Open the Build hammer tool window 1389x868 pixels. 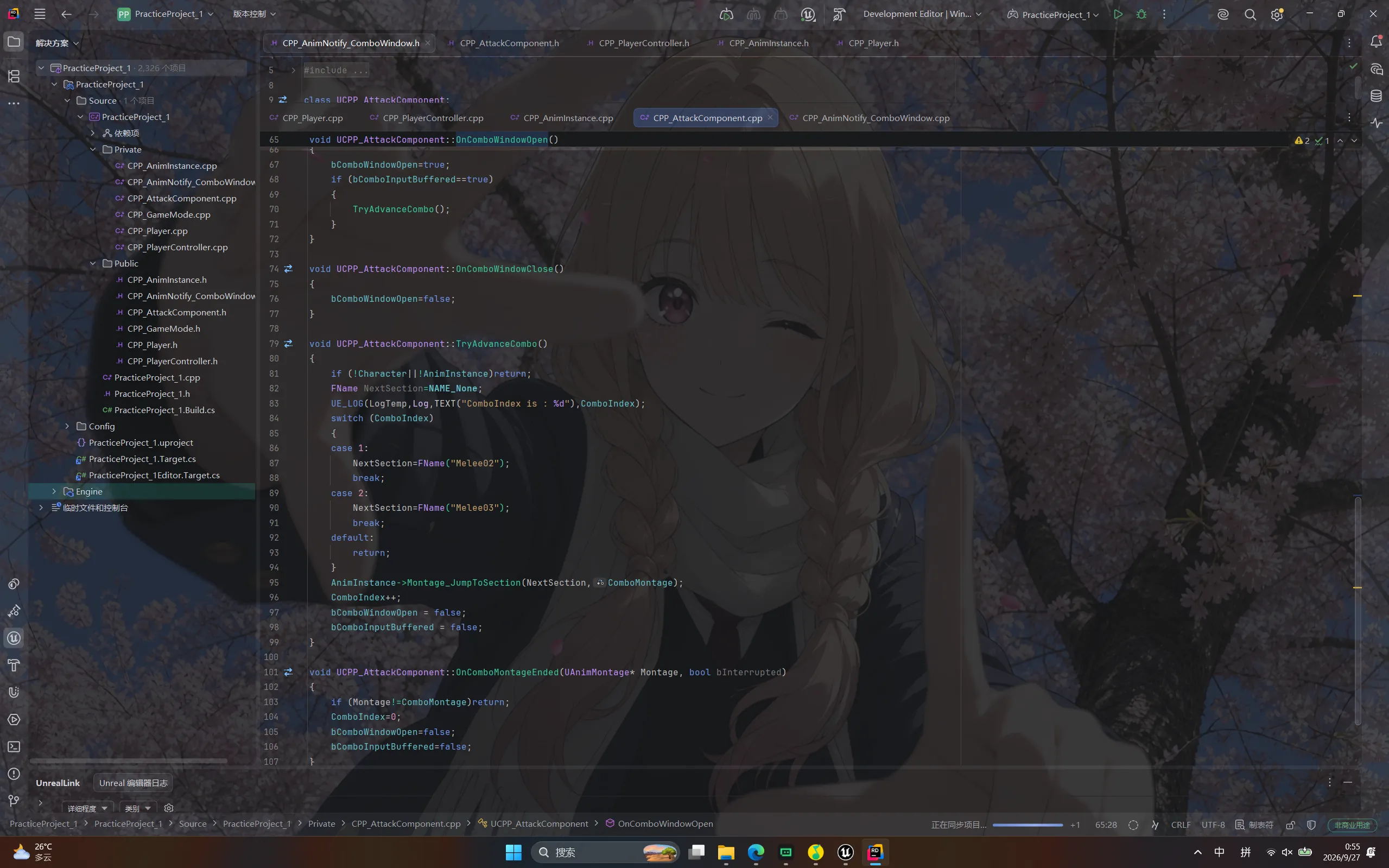click(x=14, y=665)
